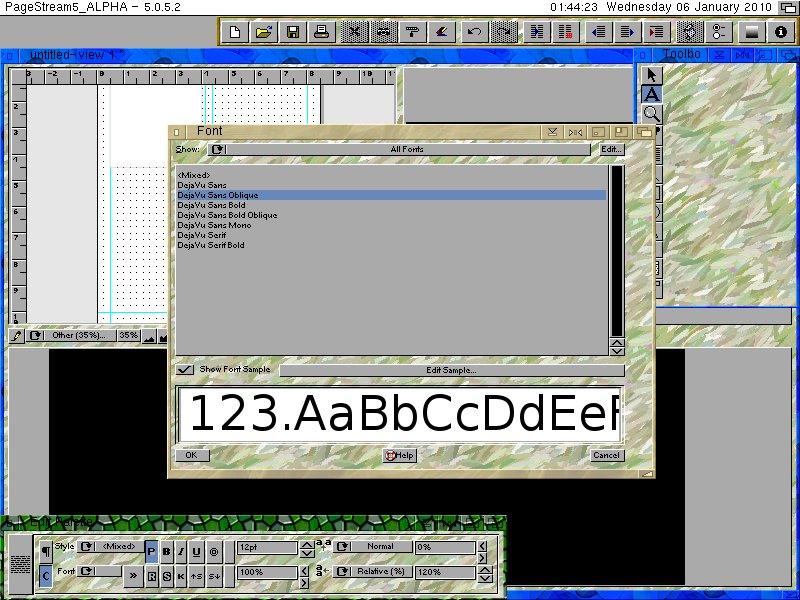The height and width of the screenshot is (600, 800).
Task: Click the Undo arrow icon
Action: 475,32
